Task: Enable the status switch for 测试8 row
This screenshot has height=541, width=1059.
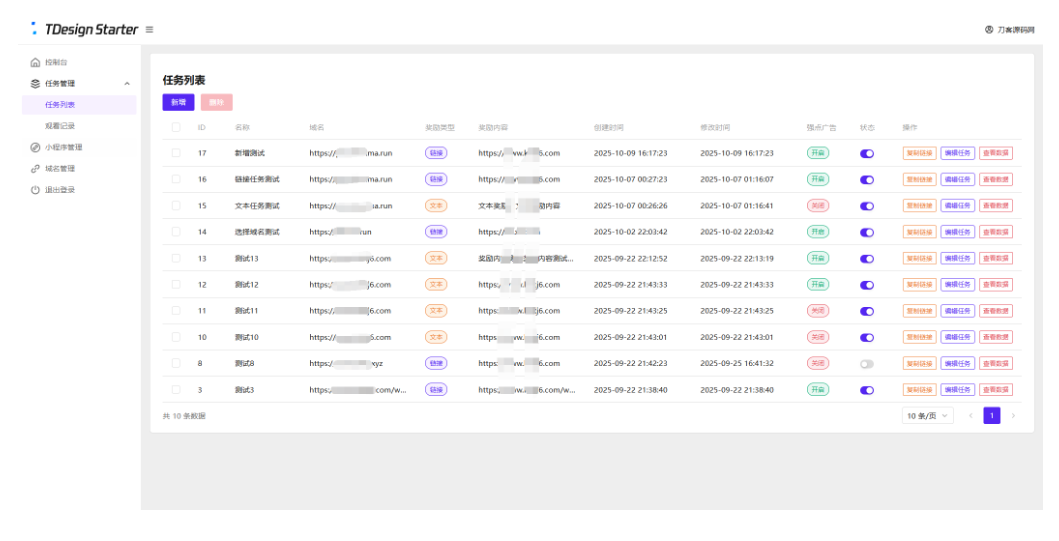Action: pos(867,364)
